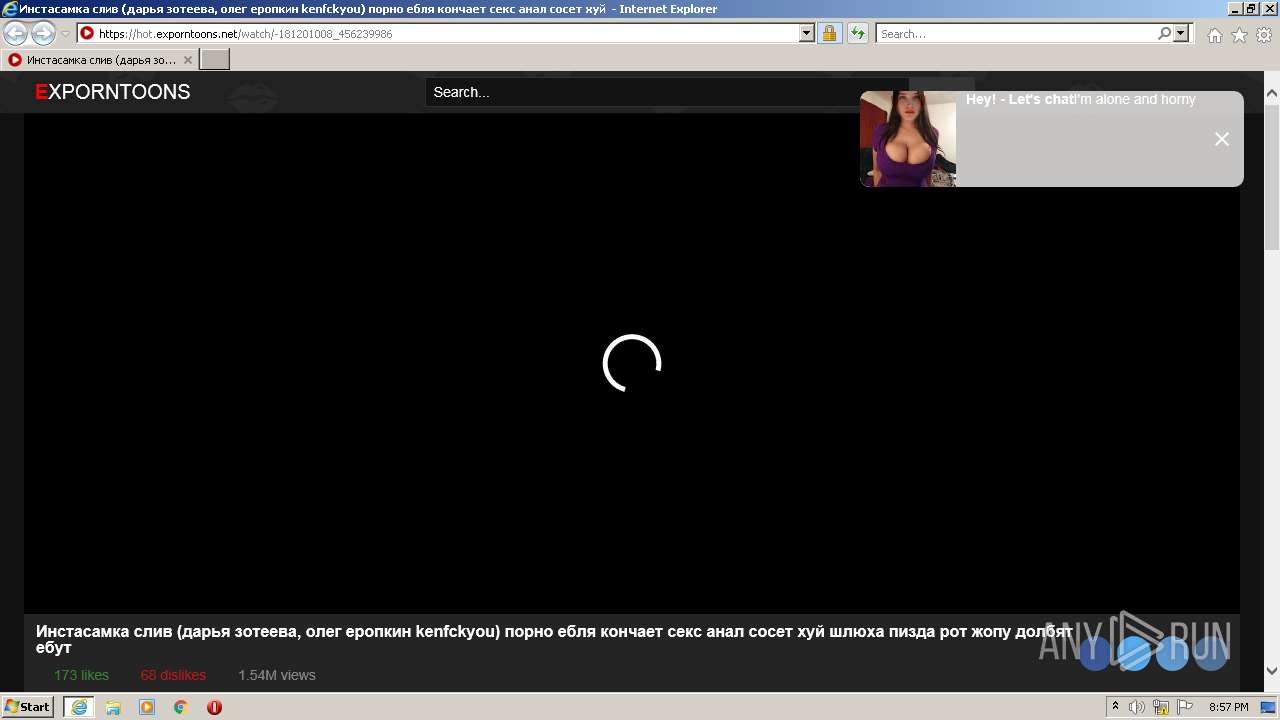Open the Windows Start menu
Image resolution: width=1280 pixels, height=720 pixels.
(28, 707)
